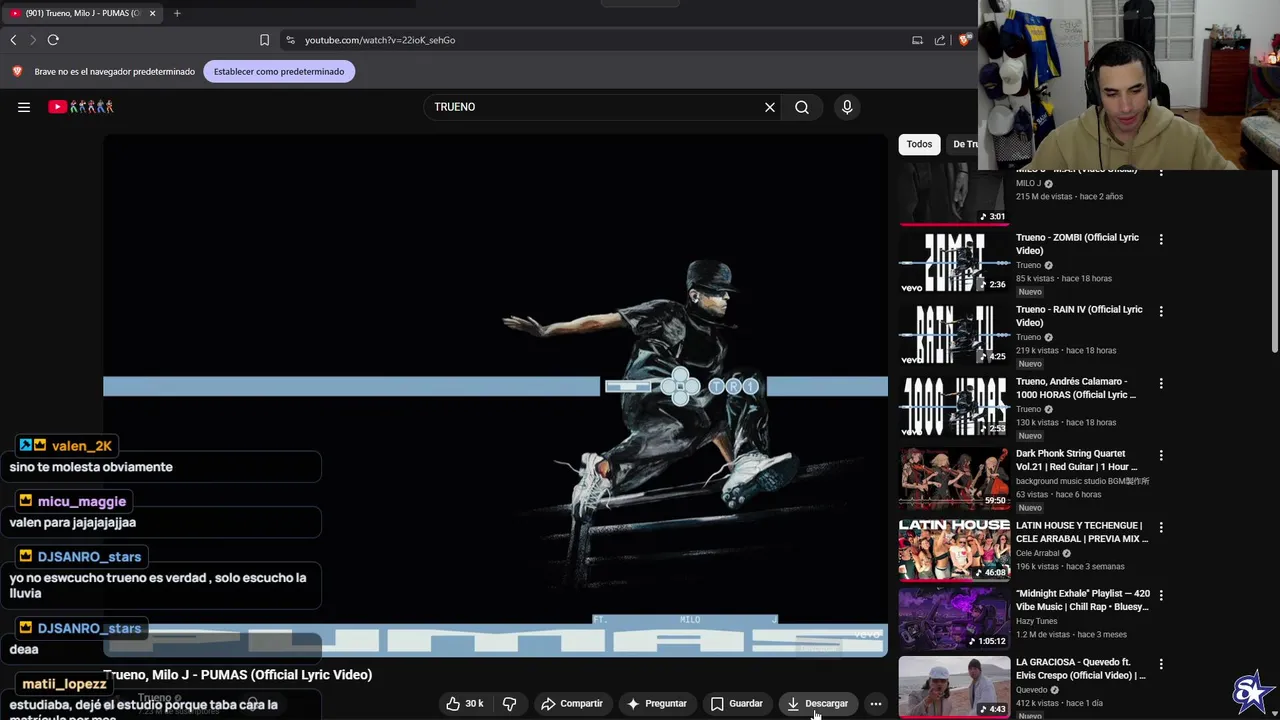
Task: Clear the TRUENO search text
Action: coord(770,107)
